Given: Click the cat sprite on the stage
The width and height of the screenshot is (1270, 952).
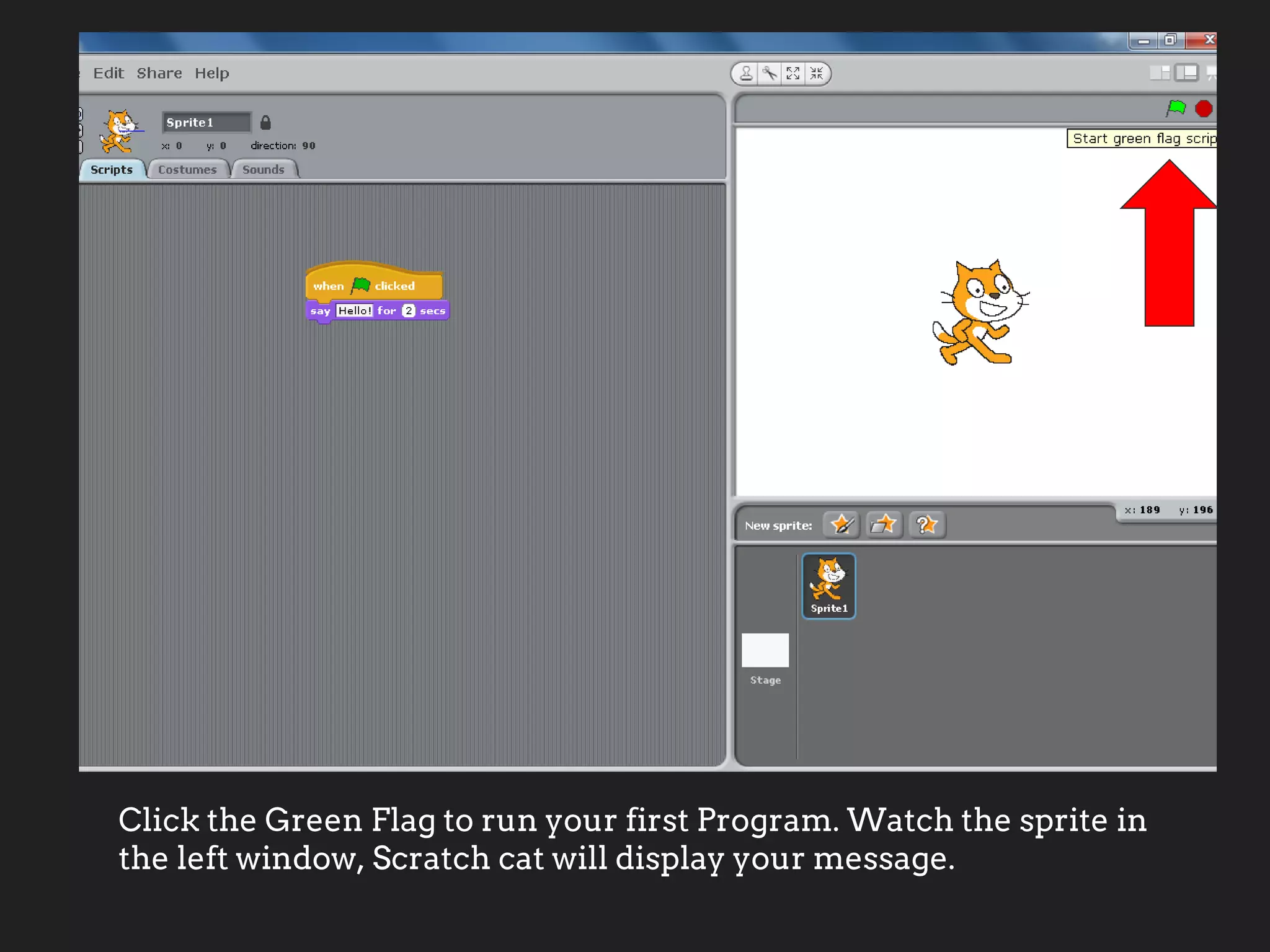Looking at the screenshot, I should (980, 312).
